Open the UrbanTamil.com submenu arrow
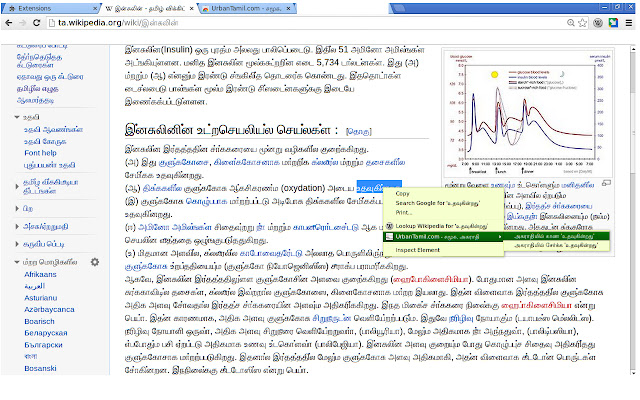Screen dimensions: 640x400 pyautogui.click(x=500, y=237)
